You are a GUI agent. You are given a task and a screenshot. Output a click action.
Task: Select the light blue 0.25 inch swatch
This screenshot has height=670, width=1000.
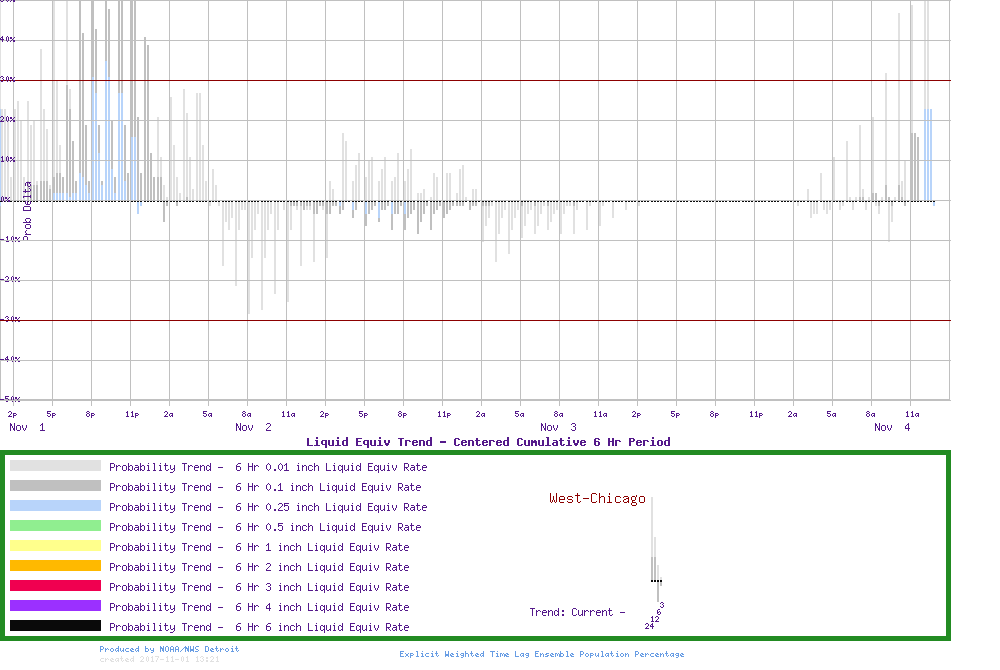(55, 506)
